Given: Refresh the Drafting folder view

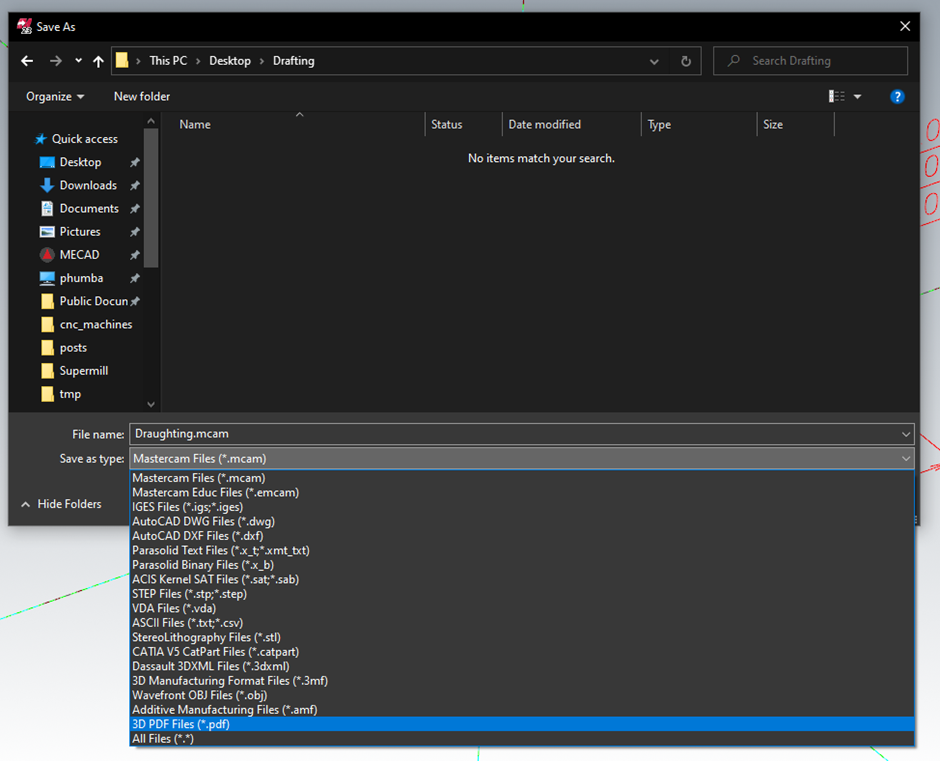Looking at the screenshot, I should 686,61.
